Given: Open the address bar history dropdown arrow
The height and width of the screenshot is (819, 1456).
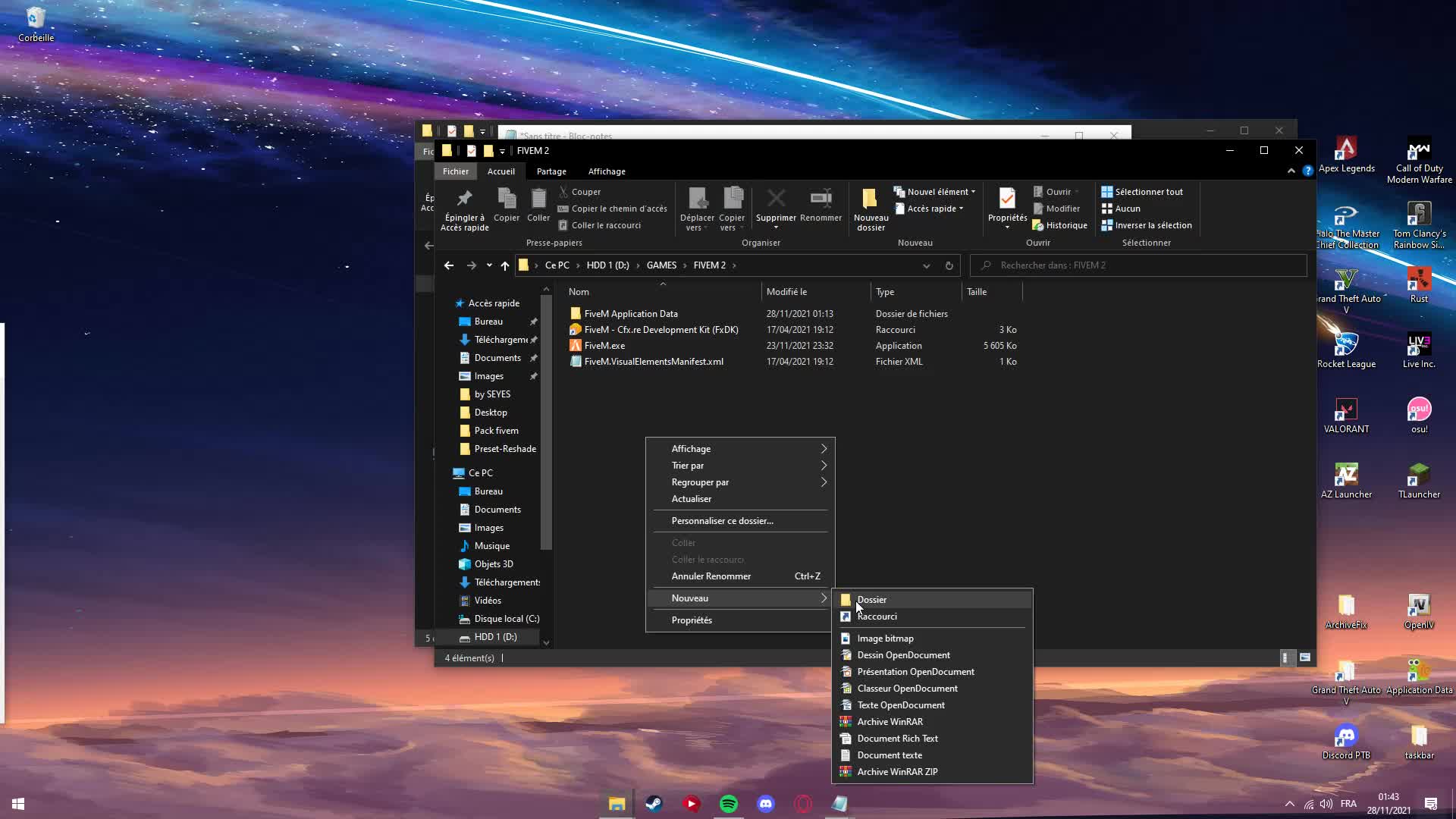Looking at the screenshot, I should [926, 265].
